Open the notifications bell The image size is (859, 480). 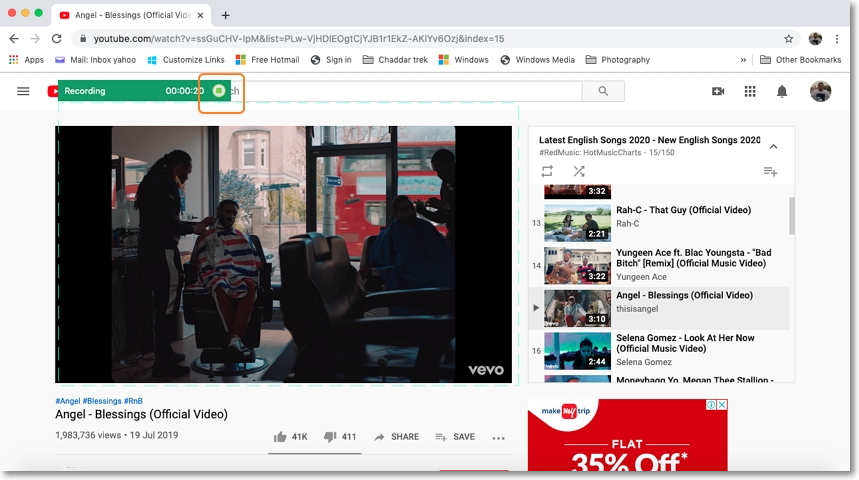tap(782, 91)
